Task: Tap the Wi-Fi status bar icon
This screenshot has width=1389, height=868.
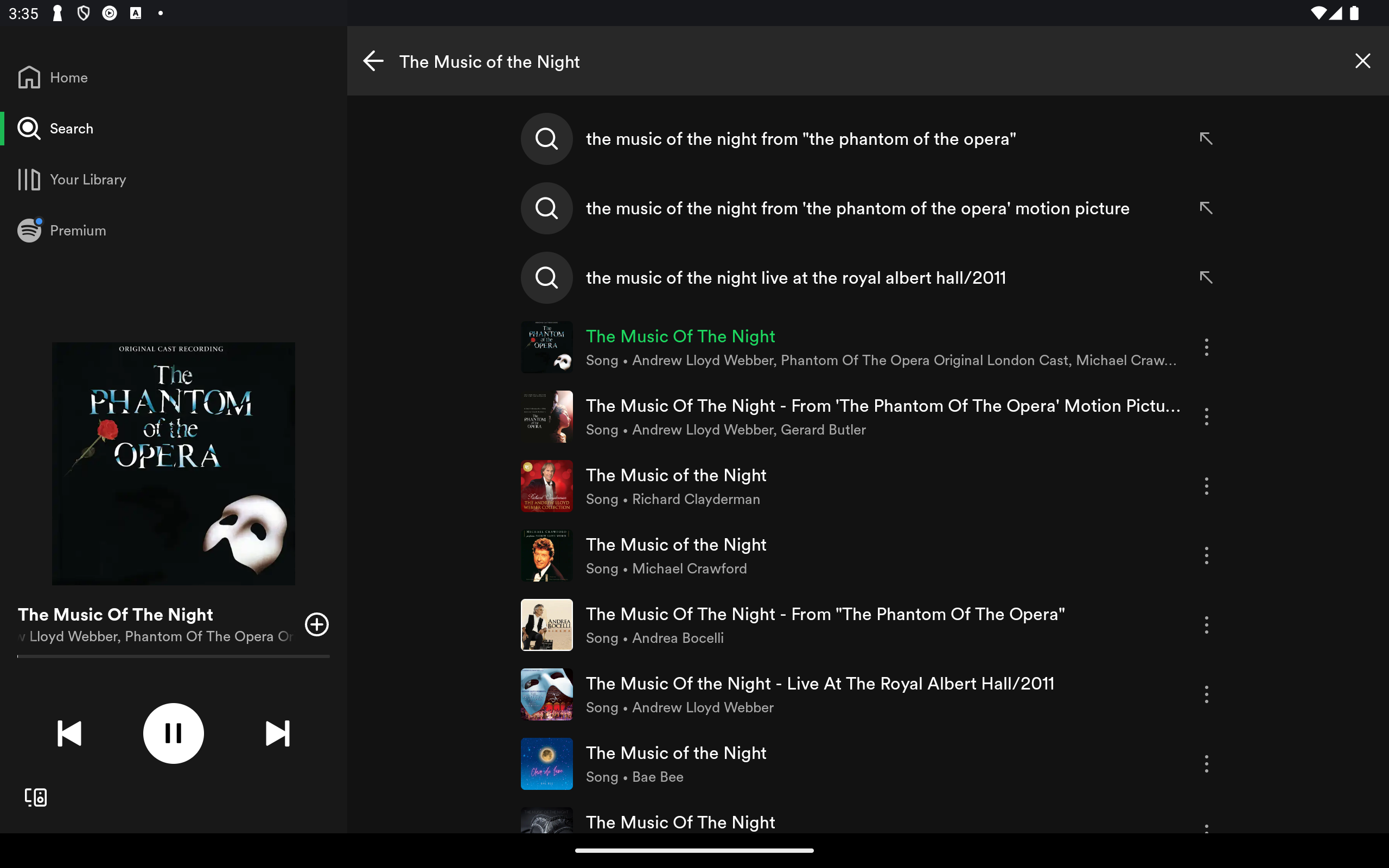Action: coord(1318,13)
